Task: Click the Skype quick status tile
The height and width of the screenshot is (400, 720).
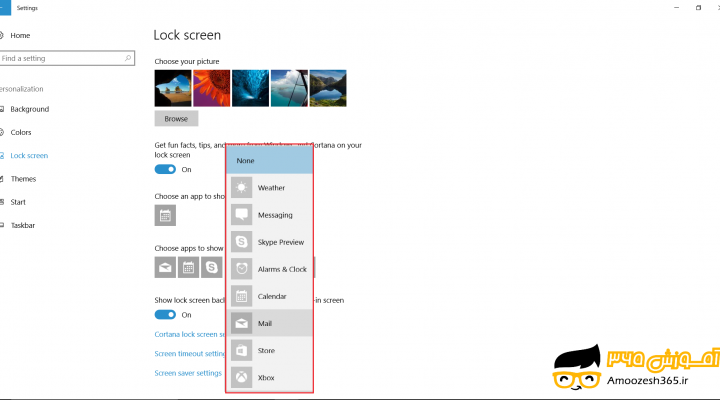Action: point(211,267)
